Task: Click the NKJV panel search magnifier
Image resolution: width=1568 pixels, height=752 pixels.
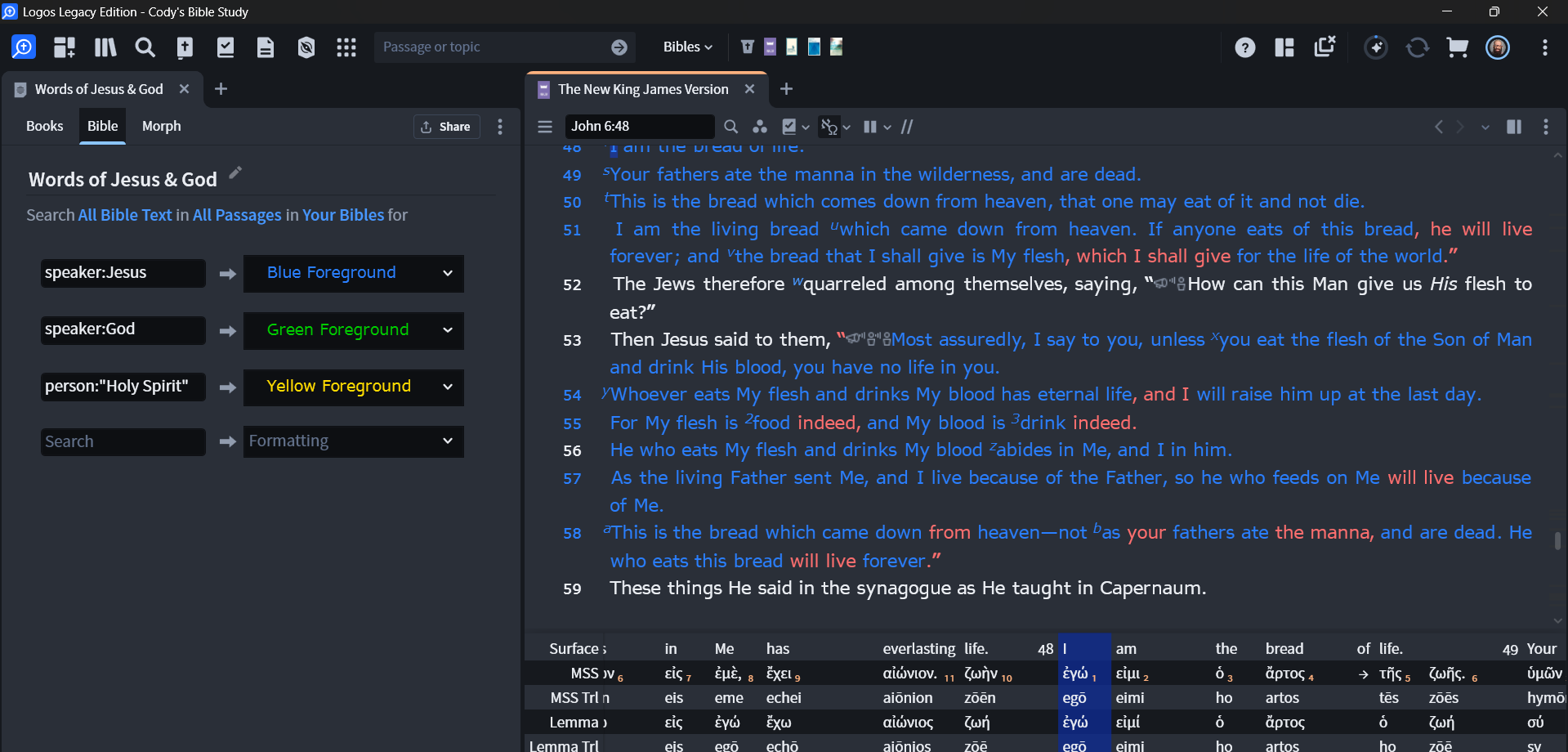Action: 731,127
